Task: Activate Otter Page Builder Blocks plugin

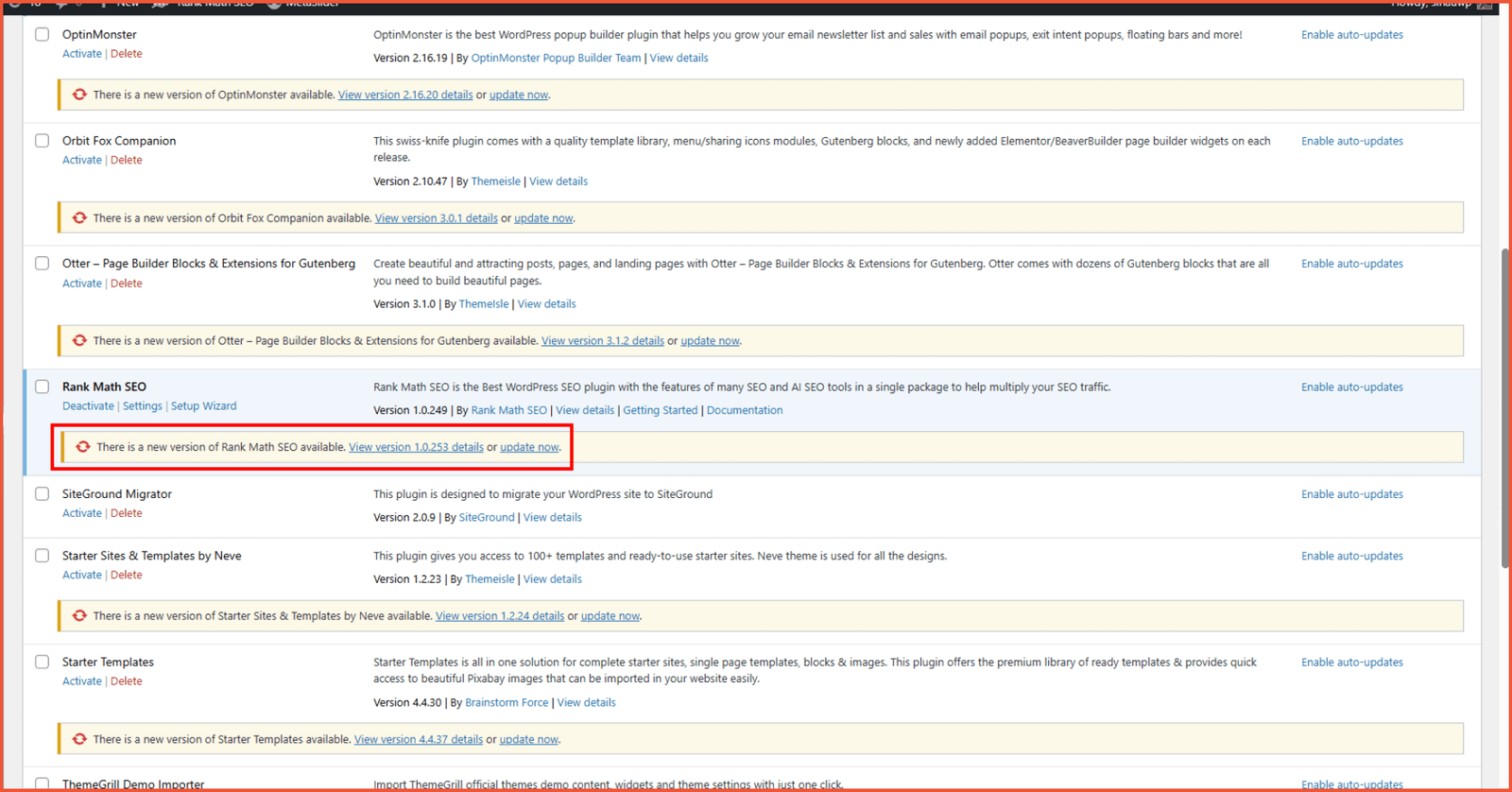Action: [x=82, y=284]
